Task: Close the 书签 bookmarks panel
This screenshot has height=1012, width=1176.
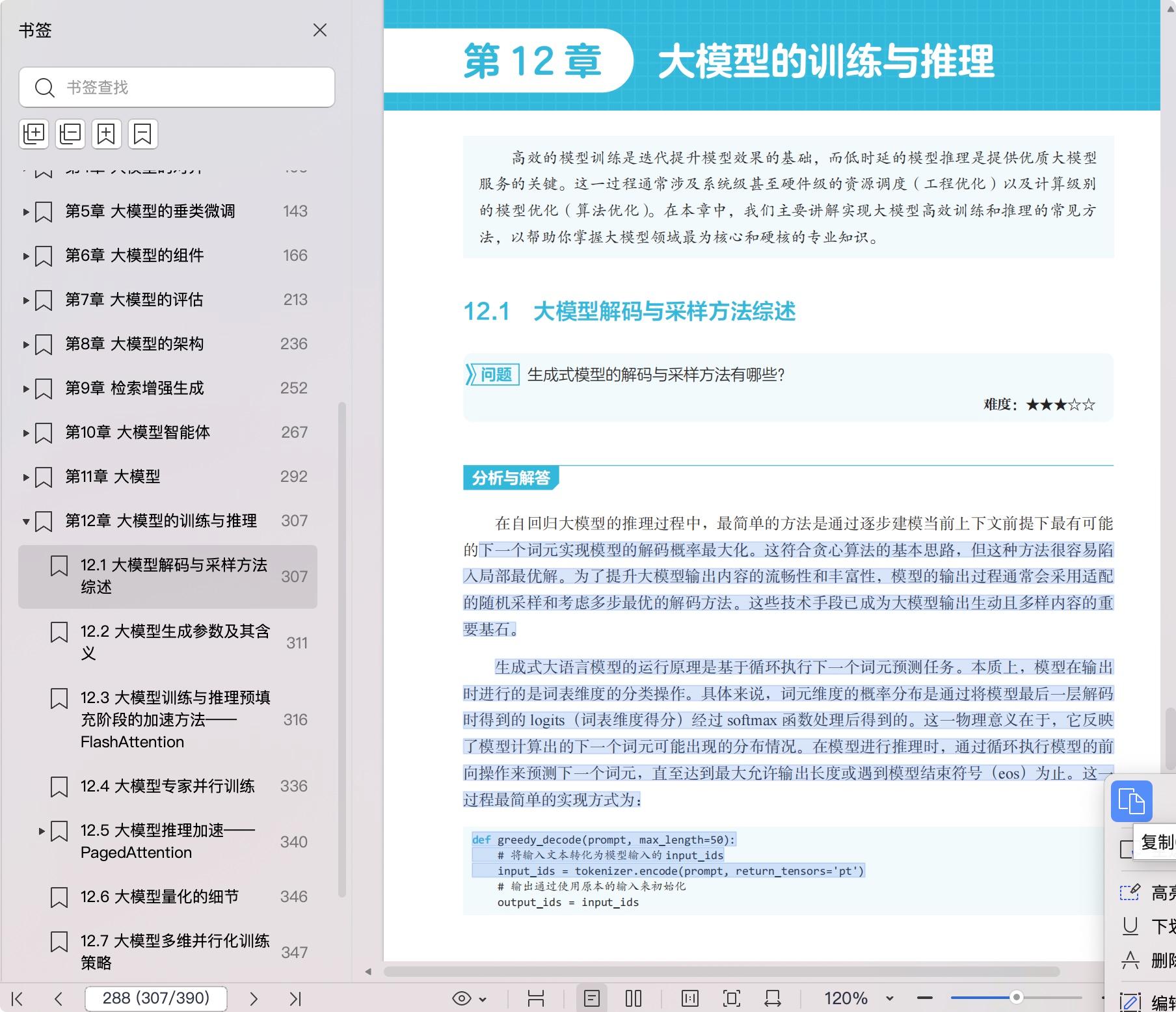Action: (x=319, y=30)
